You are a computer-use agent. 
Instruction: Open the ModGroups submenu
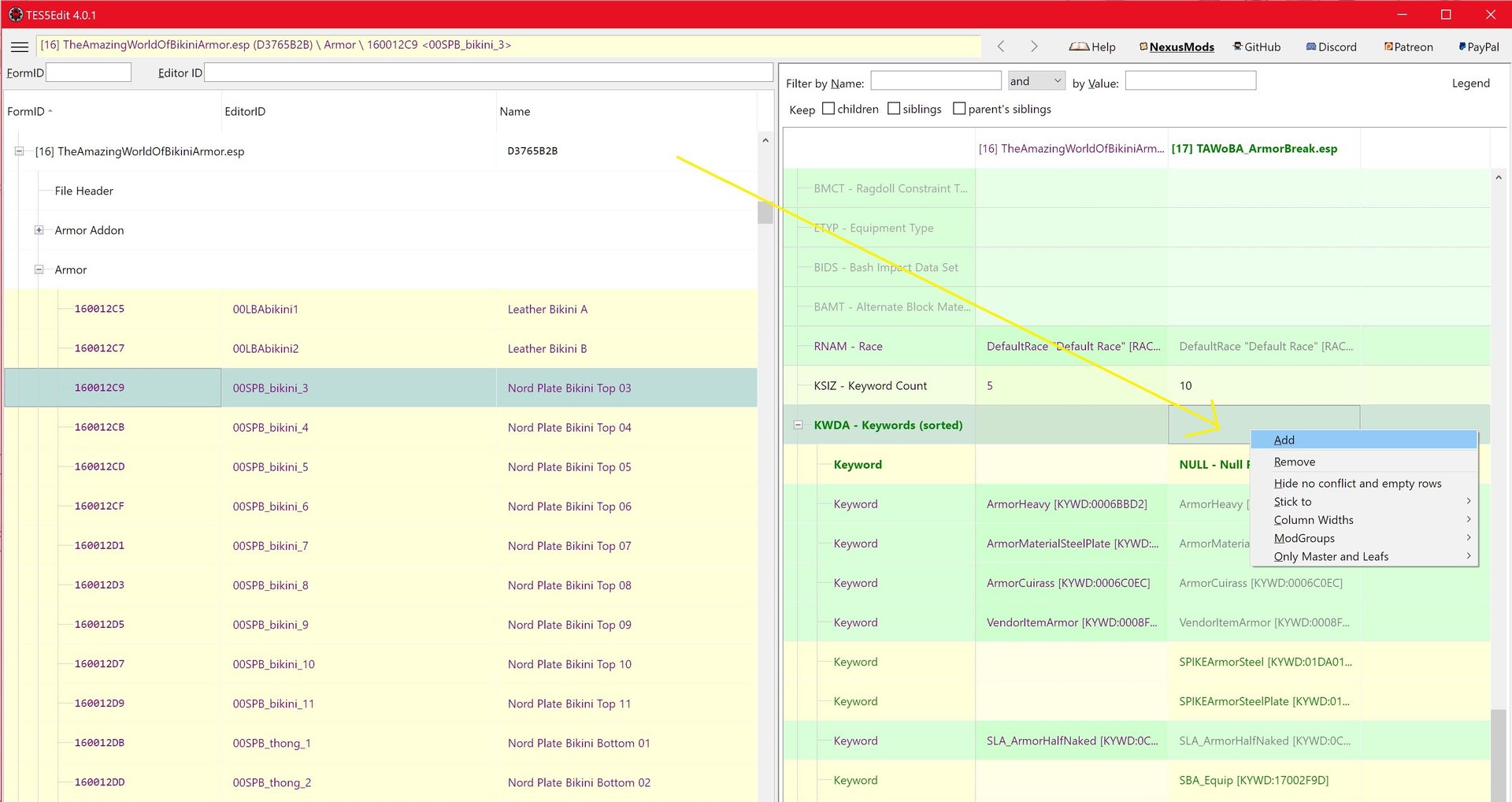1363,538
